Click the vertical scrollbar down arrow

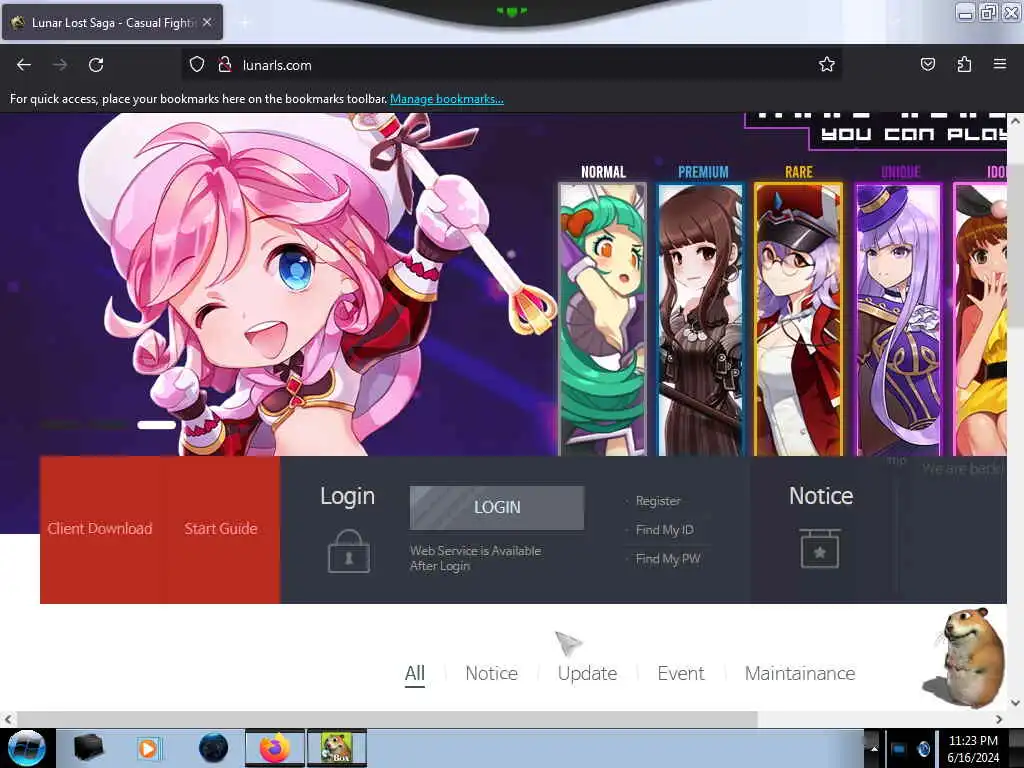1015,703
